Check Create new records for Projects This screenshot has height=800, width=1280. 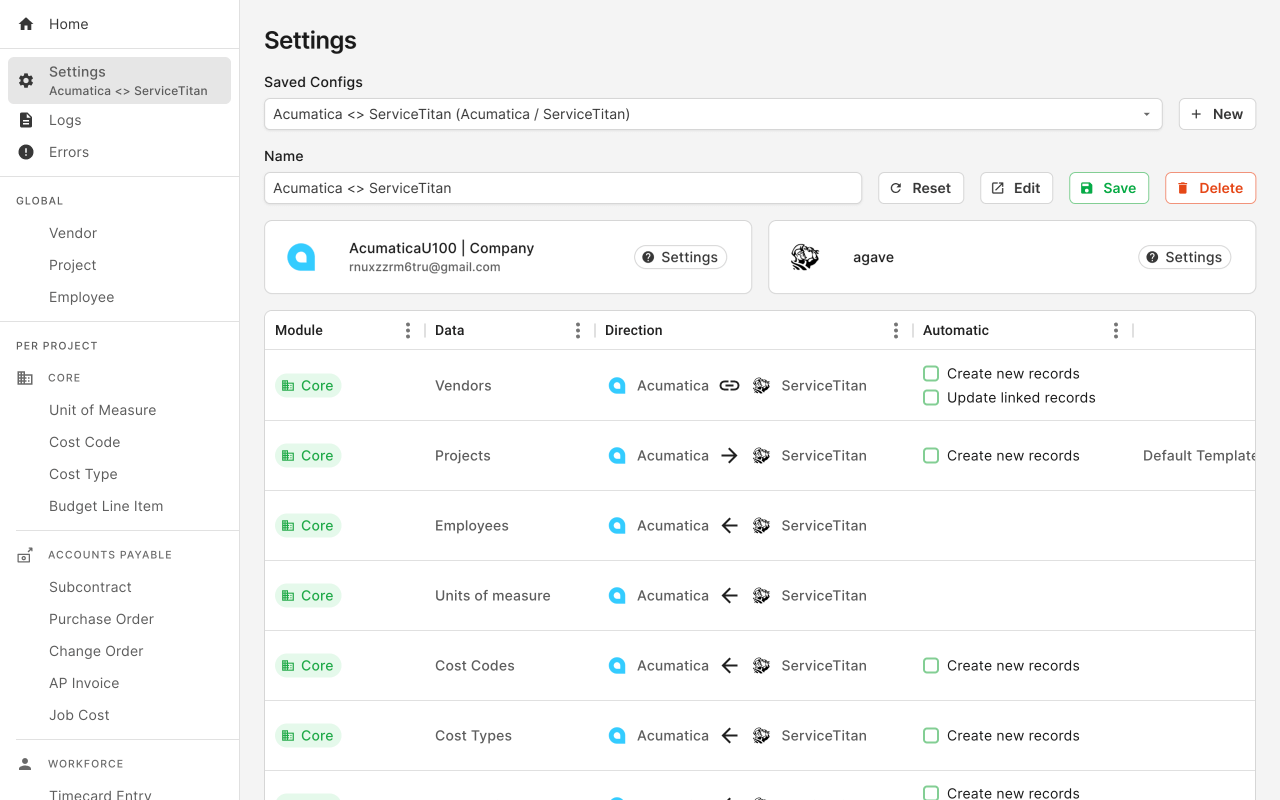point(931,455)
